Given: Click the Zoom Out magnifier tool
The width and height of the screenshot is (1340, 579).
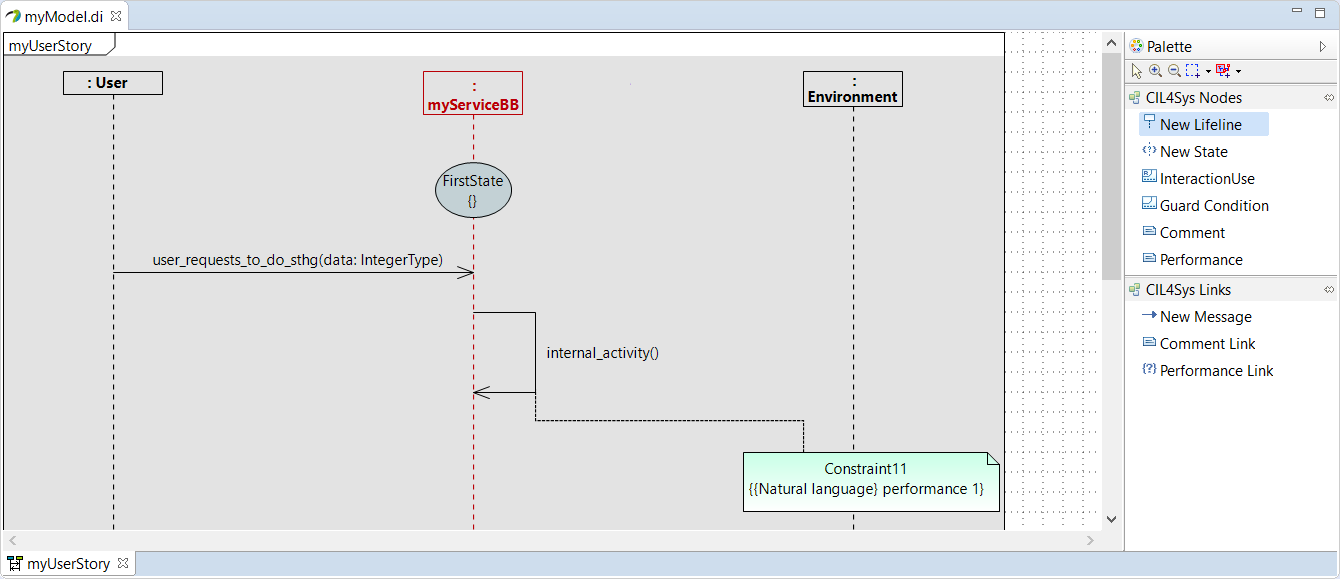Looking at the screenshot, I should 1174,71.
